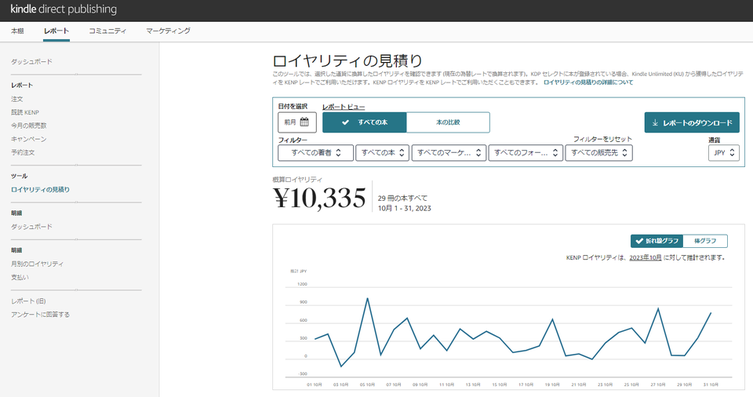Expand the すべての販売先 filter dropdown

pyautogui.click(x=599, y=153)
